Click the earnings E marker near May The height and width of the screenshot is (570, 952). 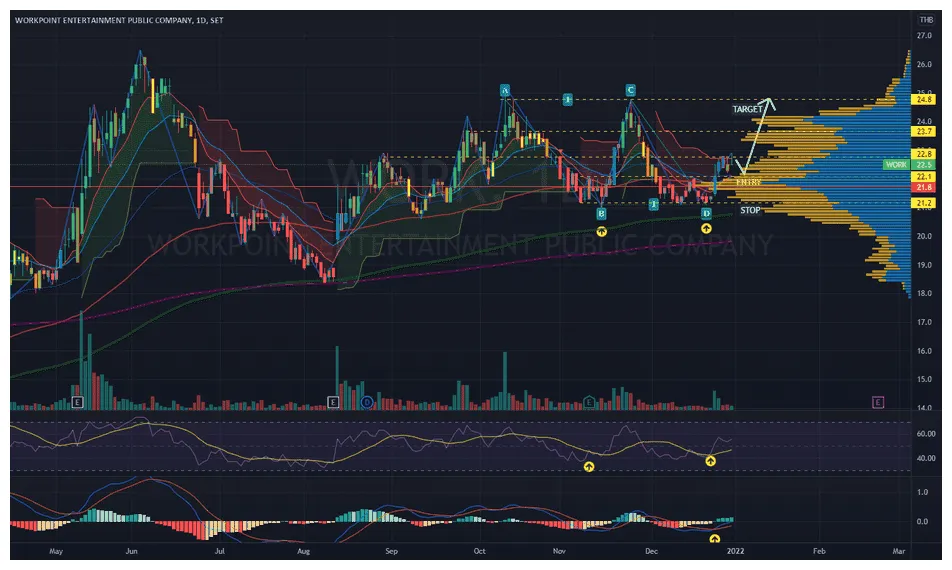pos(77,402)
